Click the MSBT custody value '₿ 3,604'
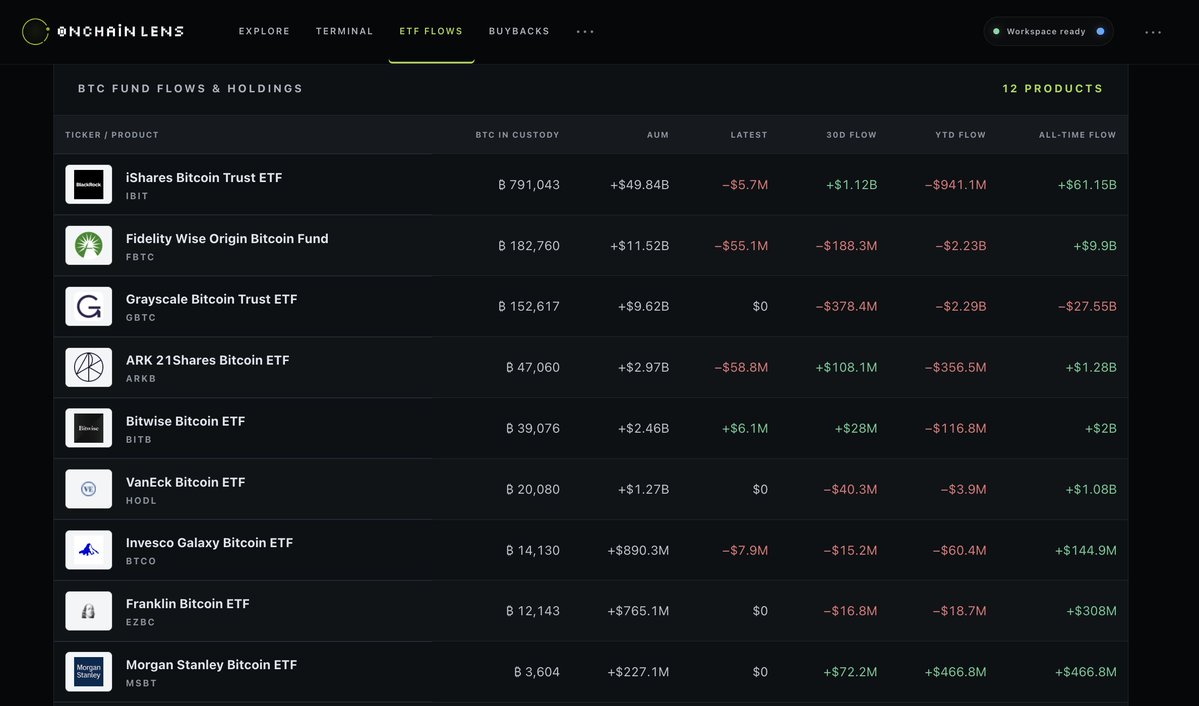This screenshot has width=1199, height=706. pos(537,672)
